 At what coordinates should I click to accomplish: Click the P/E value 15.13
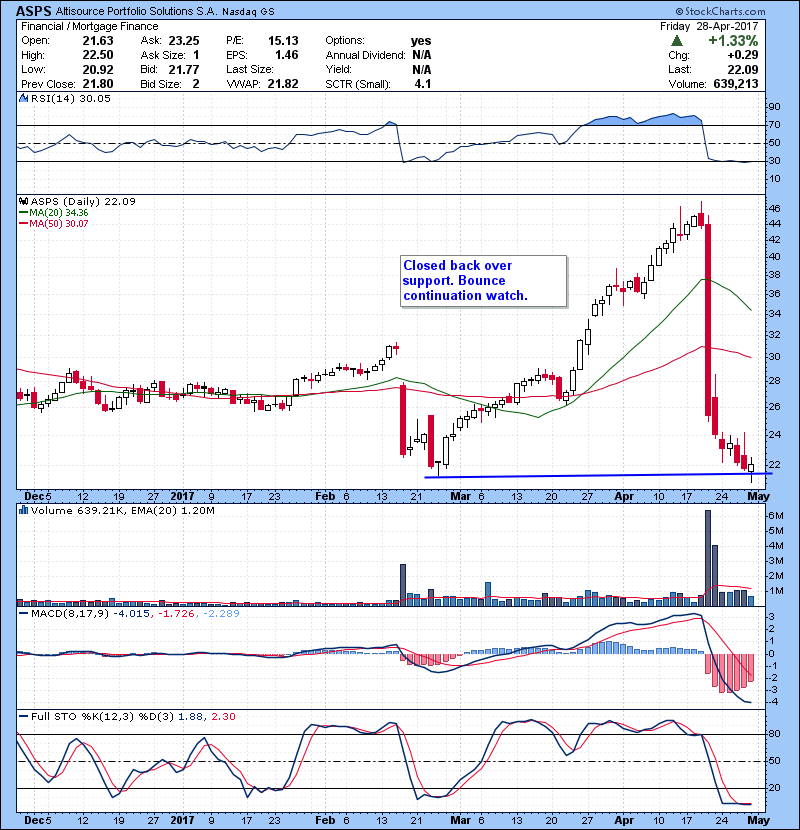coord(283,41)
